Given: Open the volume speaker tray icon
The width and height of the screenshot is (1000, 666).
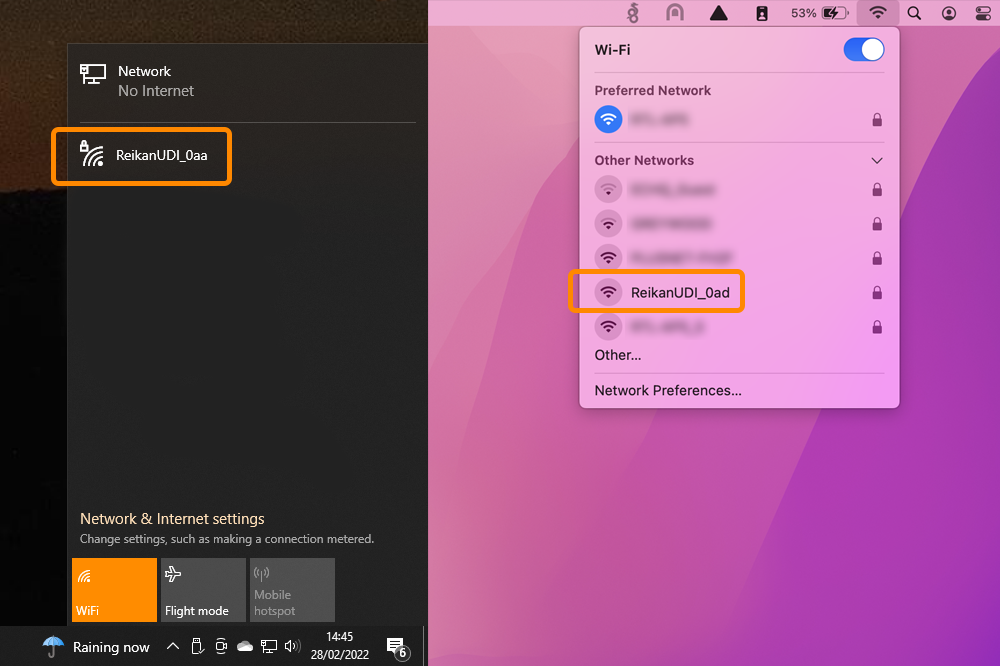Looking at the screenshot, I should click(x=292, y=647).
